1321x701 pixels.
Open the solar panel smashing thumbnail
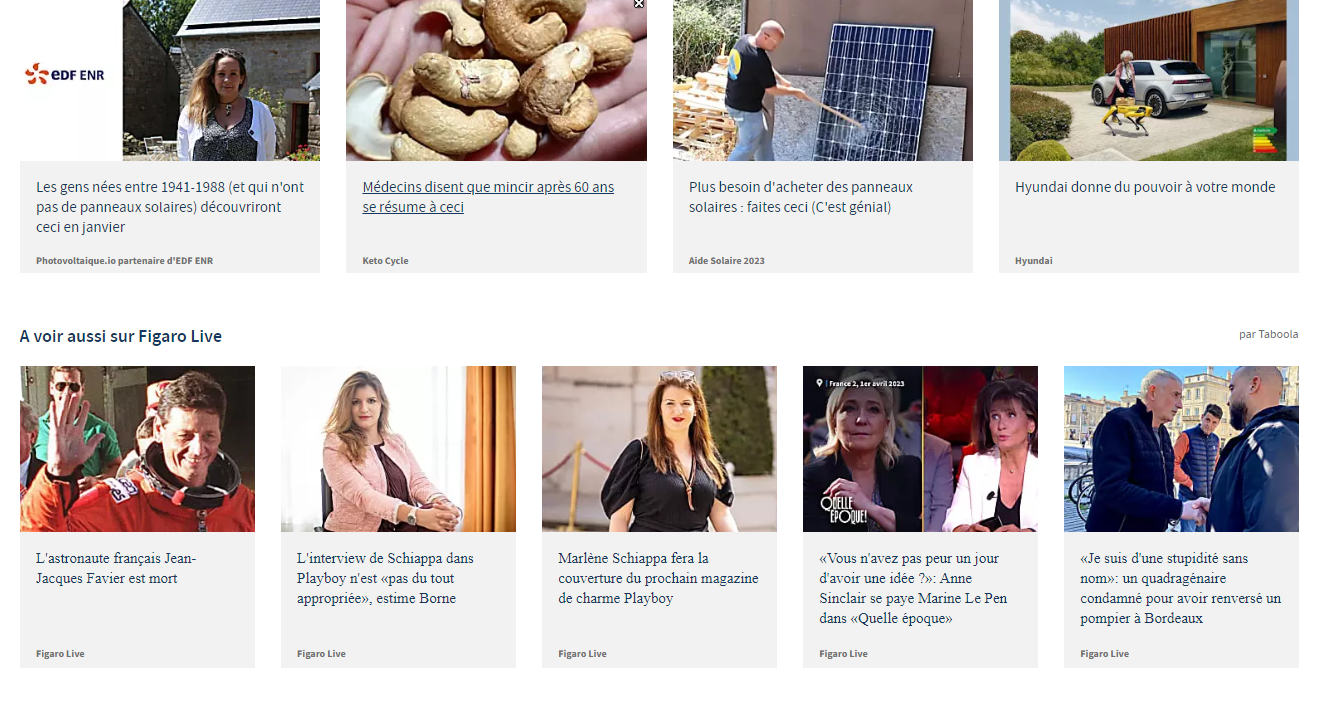pos(823,80)
